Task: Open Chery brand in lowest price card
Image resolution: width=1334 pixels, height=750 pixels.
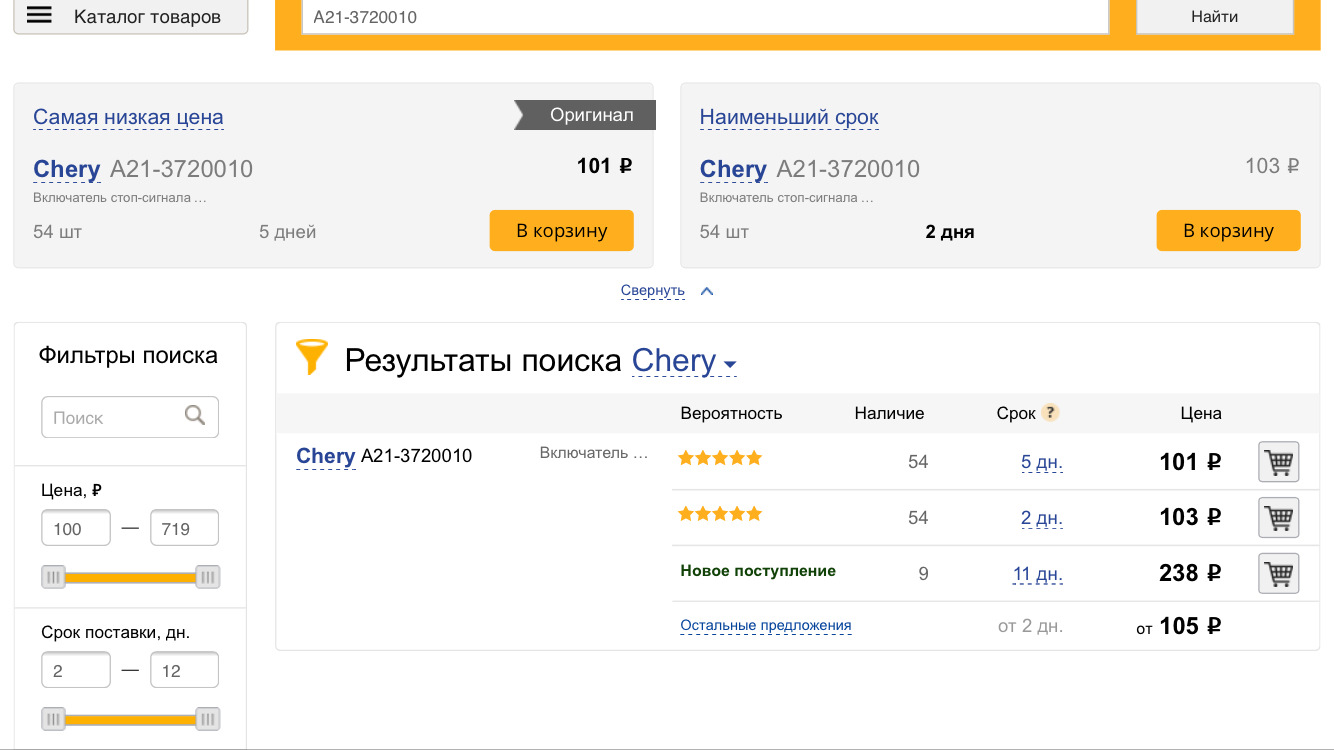Action: click(x=67, y=169)
